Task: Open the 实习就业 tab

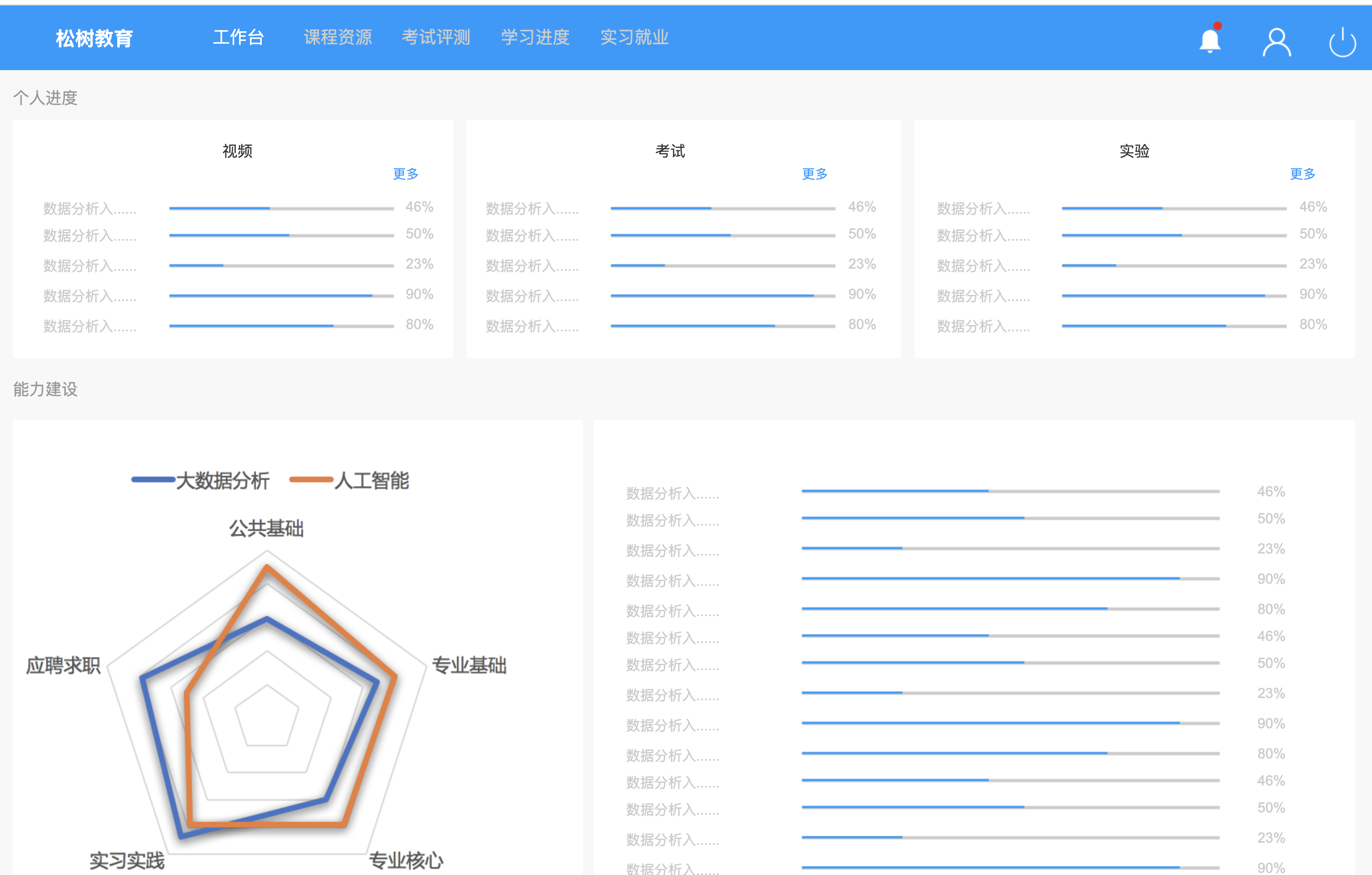Action: (x=634, y=37)
